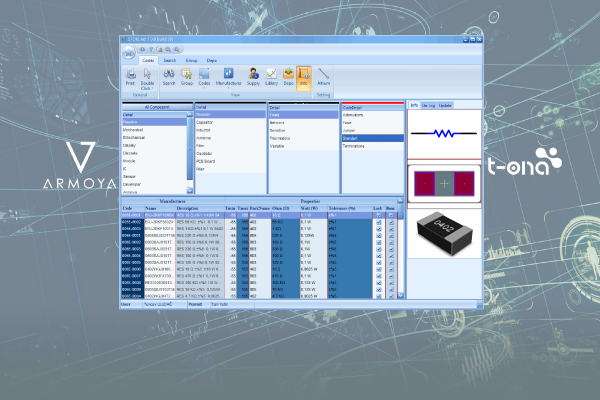Expand the Codes ribbon dropdown button
This screenshot has width=600, height=400.
204,78
